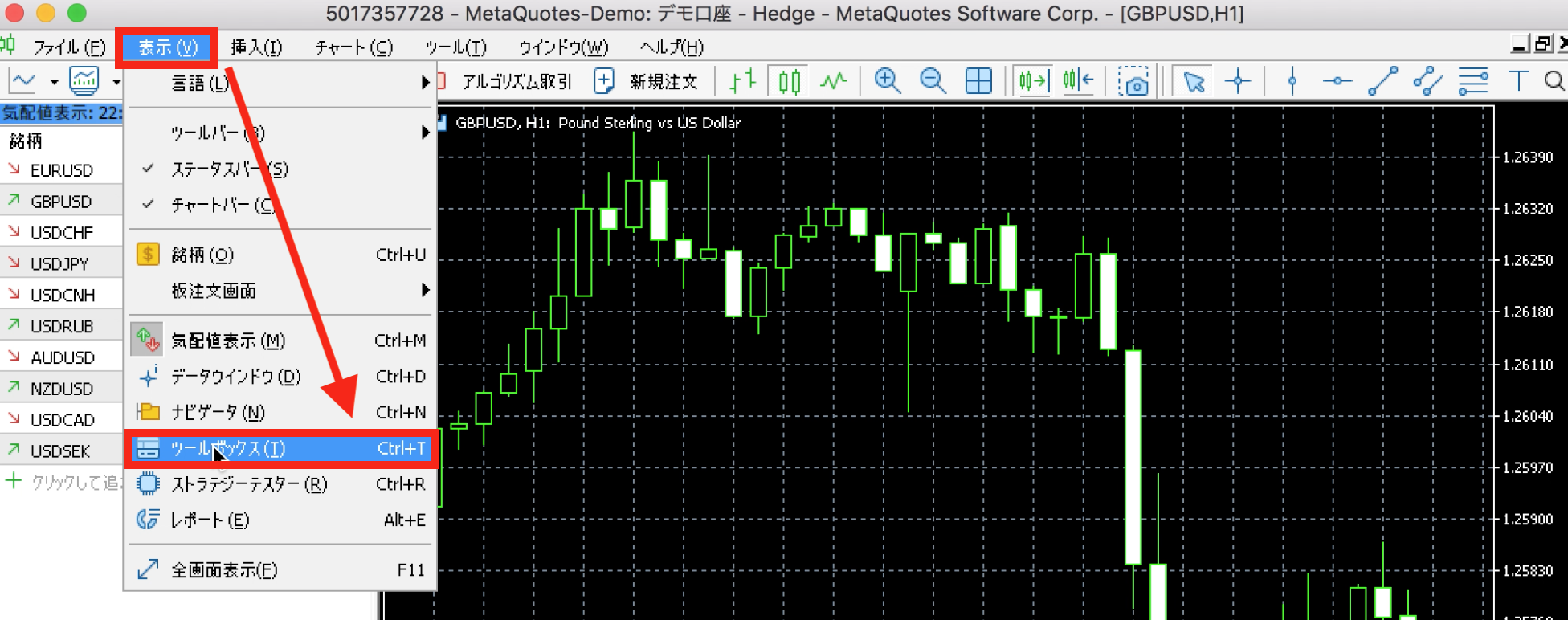This screenshot has height=620, width=1568.
Task: Open the ウインドウ (W) menu
Action: tap(563, 47)
